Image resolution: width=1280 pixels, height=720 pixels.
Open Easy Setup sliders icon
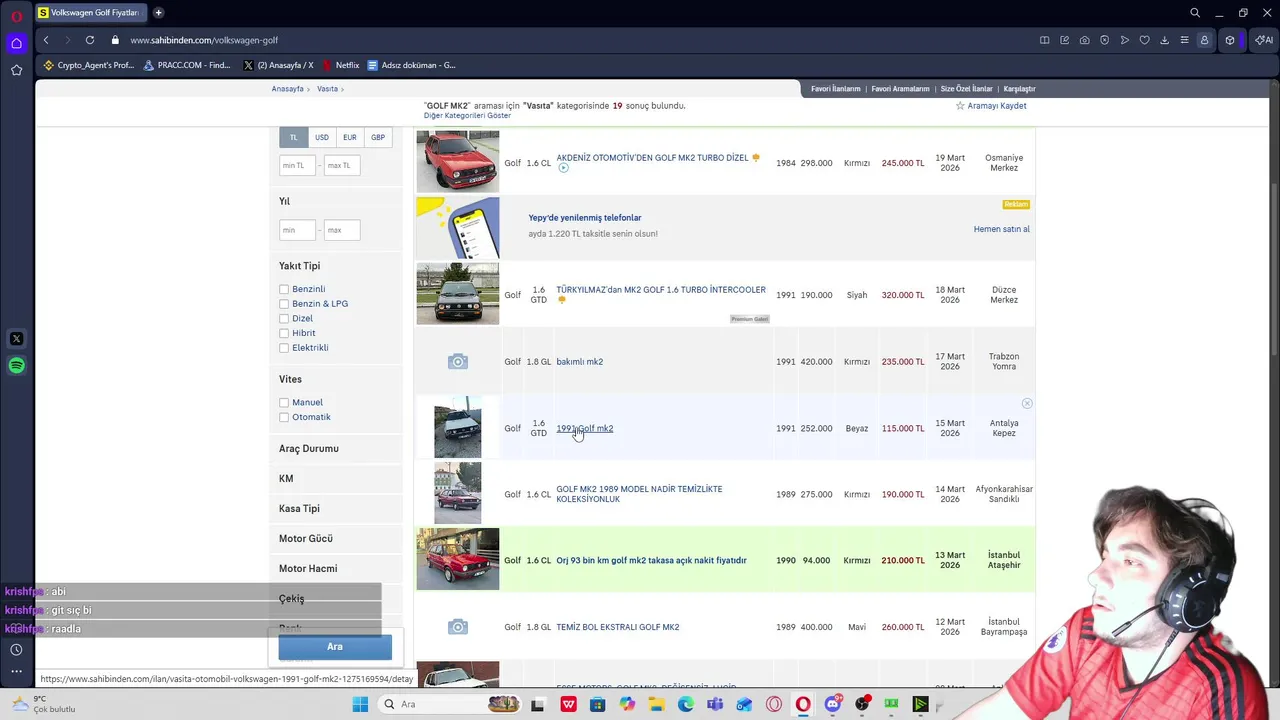click(x=1185, y=40)
